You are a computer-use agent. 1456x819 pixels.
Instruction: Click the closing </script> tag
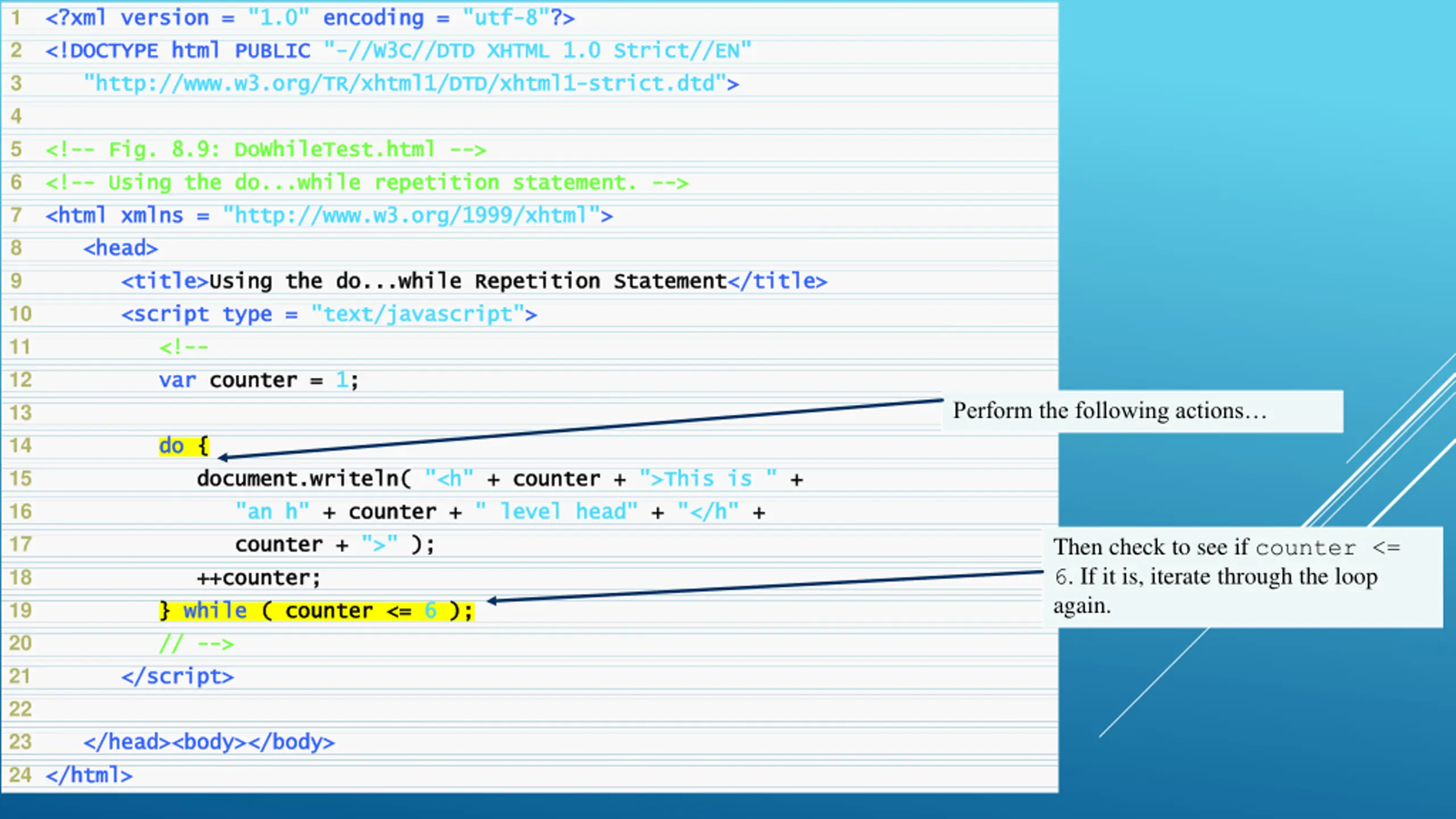point(177,677)
